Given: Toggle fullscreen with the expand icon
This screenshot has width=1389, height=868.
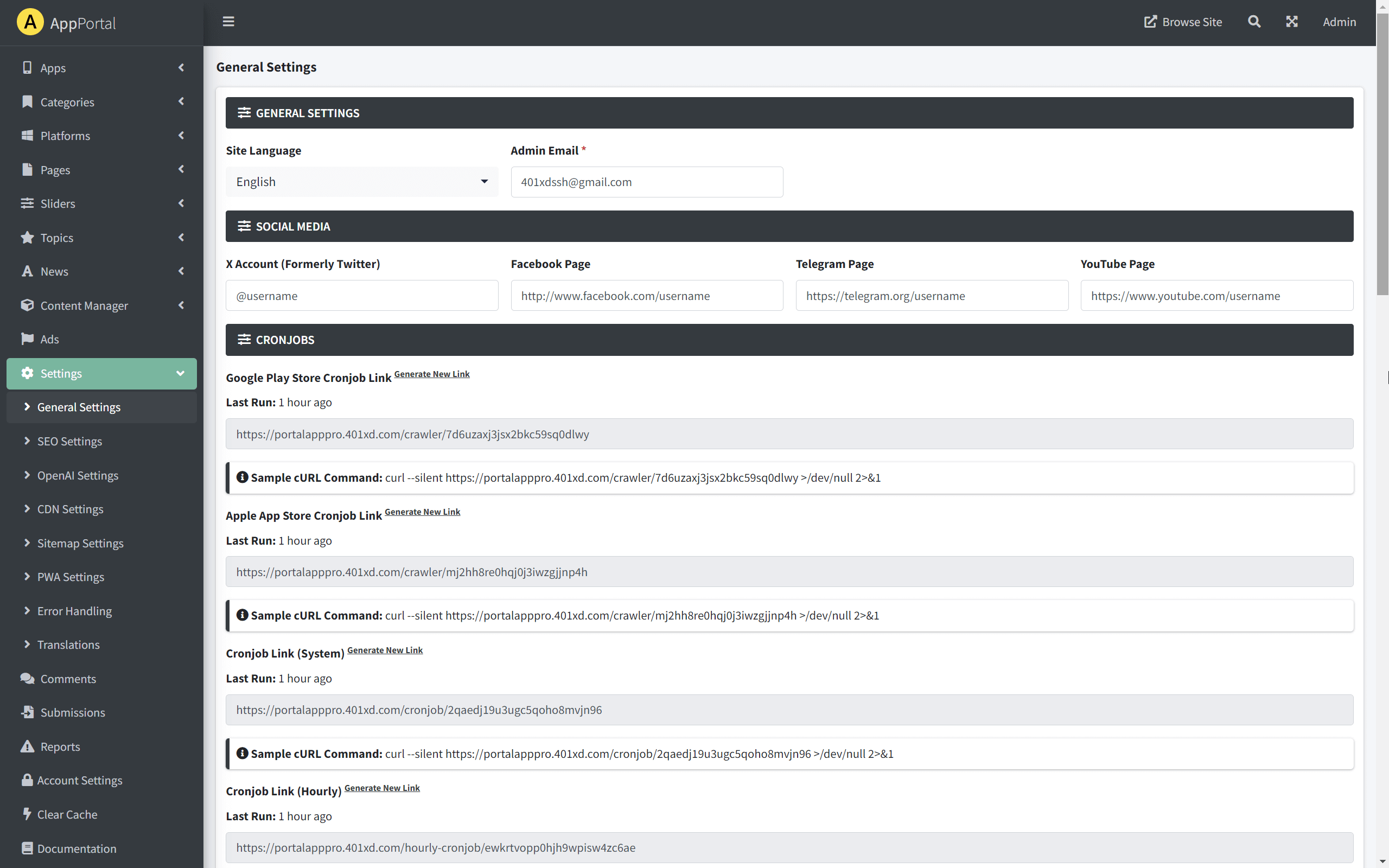Looking at the screenshot, I should (1291, 21).
